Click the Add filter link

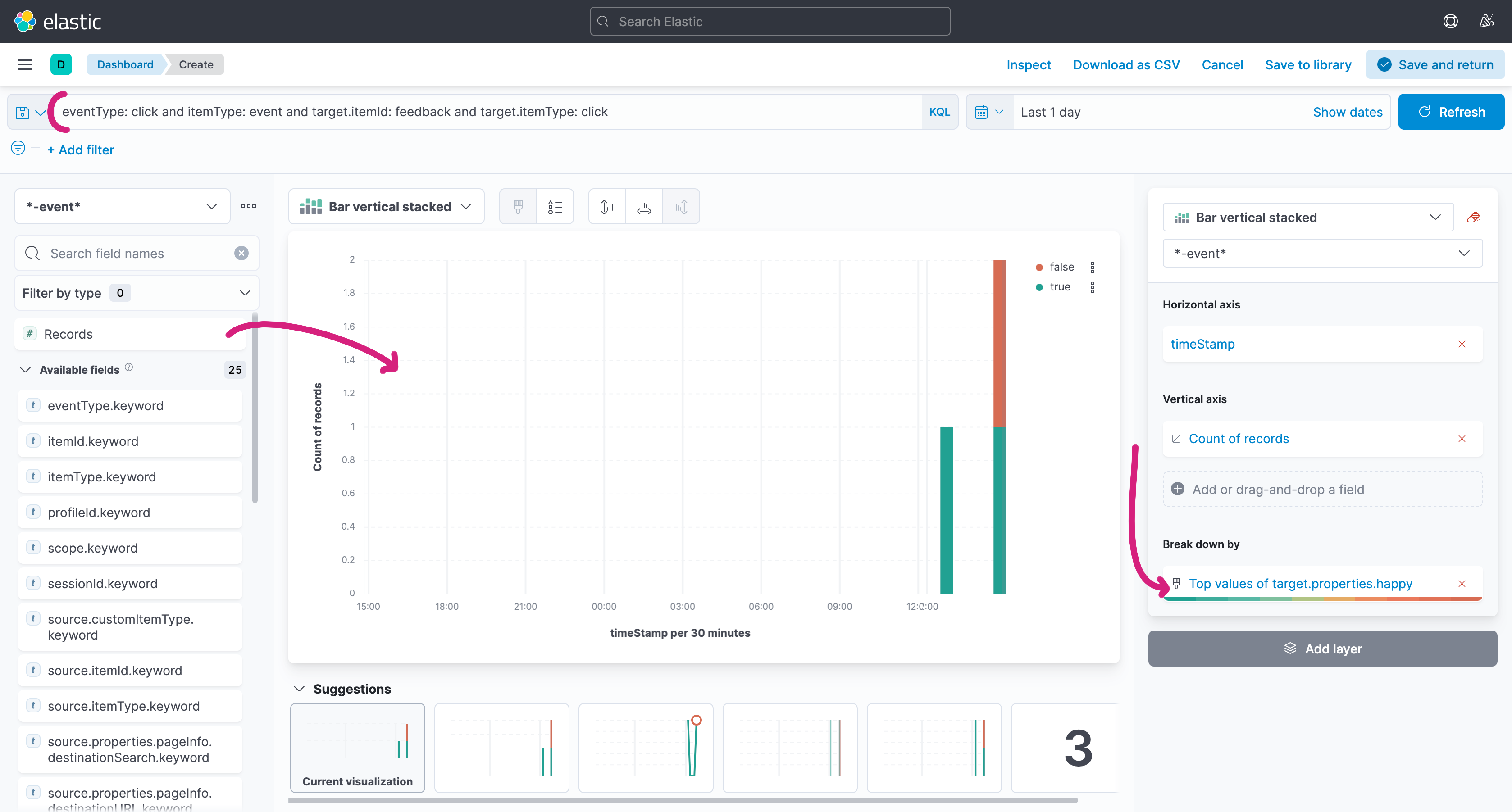(x=80, y=150)
